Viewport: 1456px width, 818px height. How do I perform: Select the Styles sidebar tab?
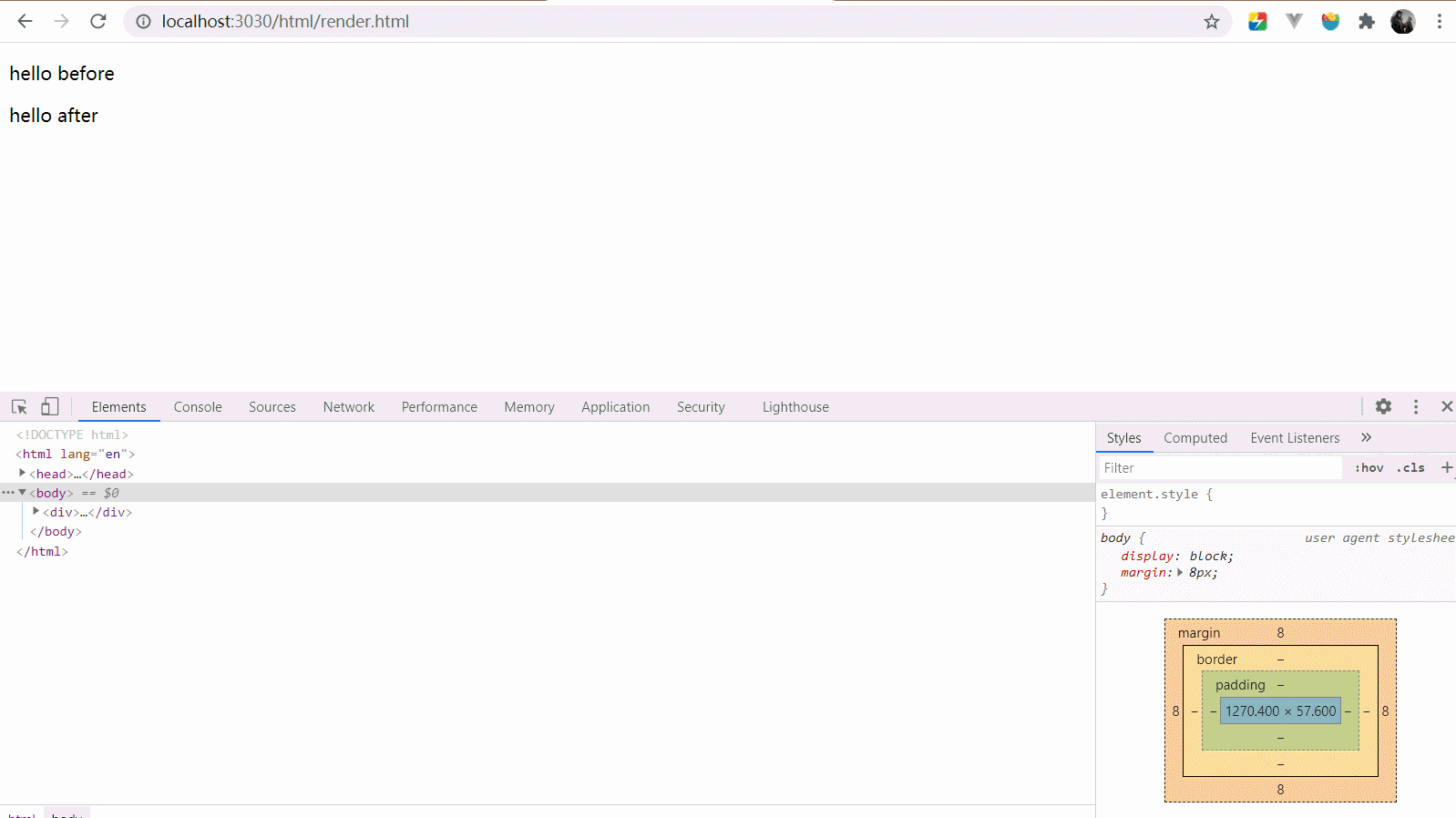1123,438
